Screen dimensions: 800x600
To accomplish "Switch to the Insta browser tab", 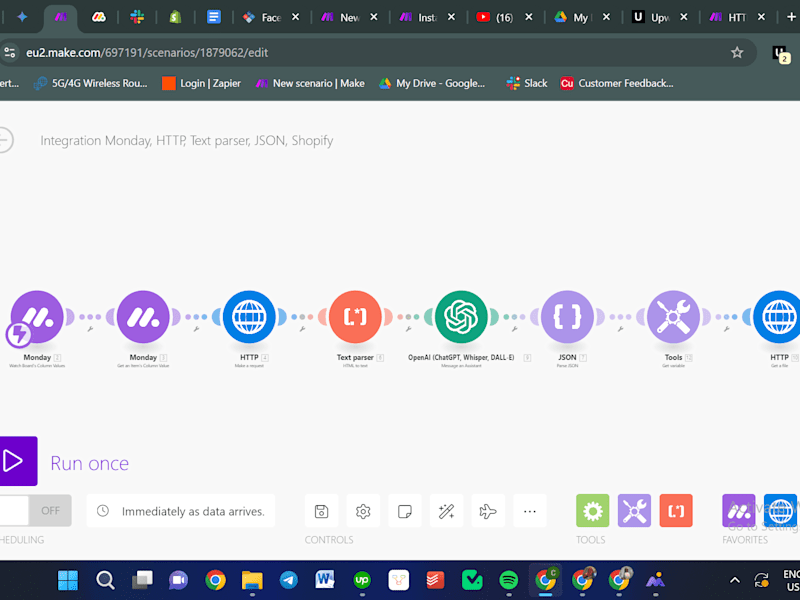I will pos(427,17).
